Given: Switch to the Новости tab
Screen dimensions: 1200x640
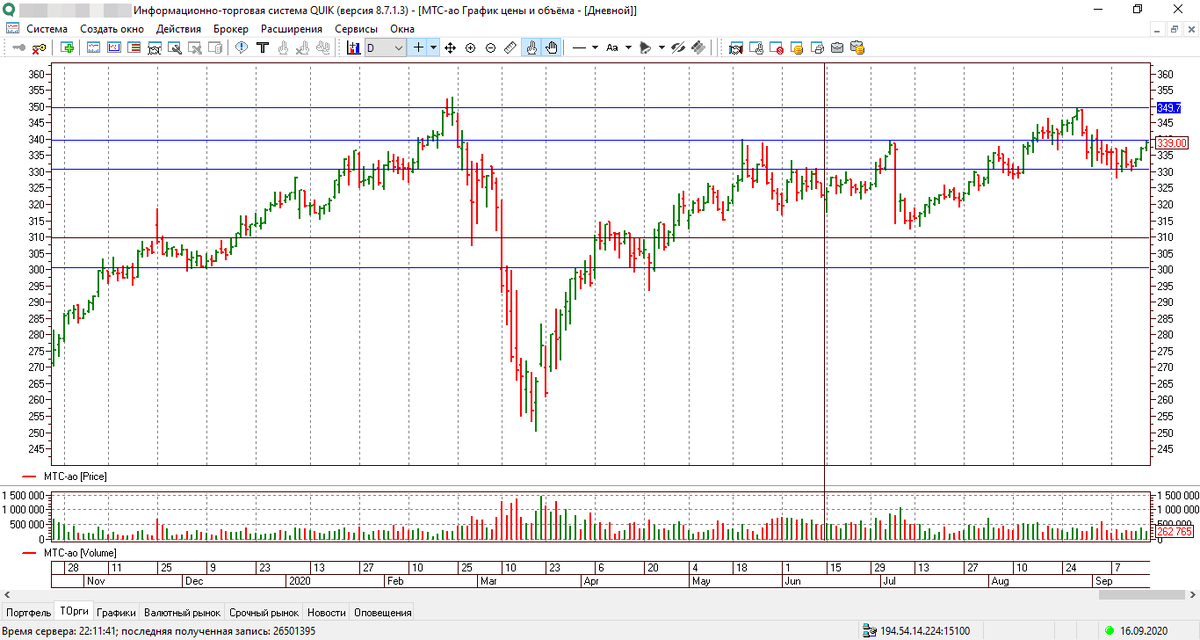Looking at the screenshot, I should pyautogui.click(x=327, y=612).
